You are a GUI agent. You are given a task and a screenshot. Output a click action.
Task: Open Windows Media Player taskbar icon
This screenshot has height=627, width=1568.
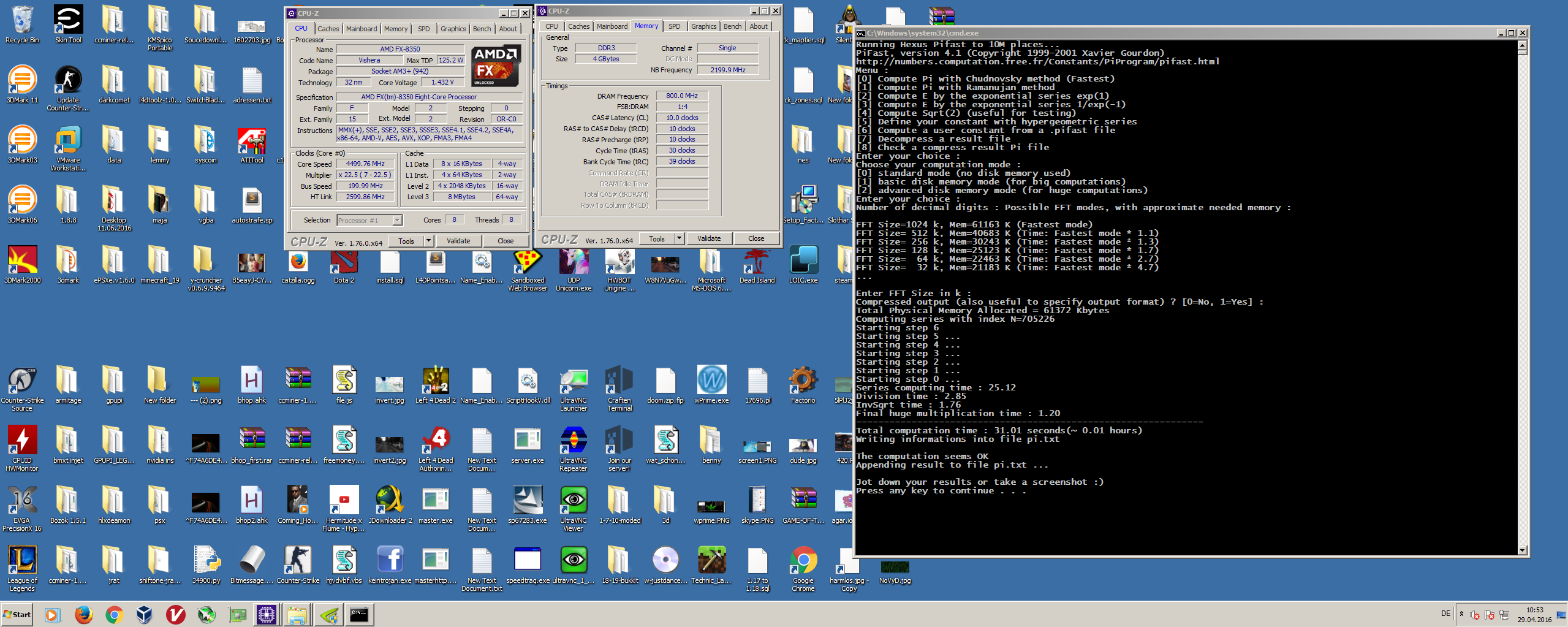[53, 614]
